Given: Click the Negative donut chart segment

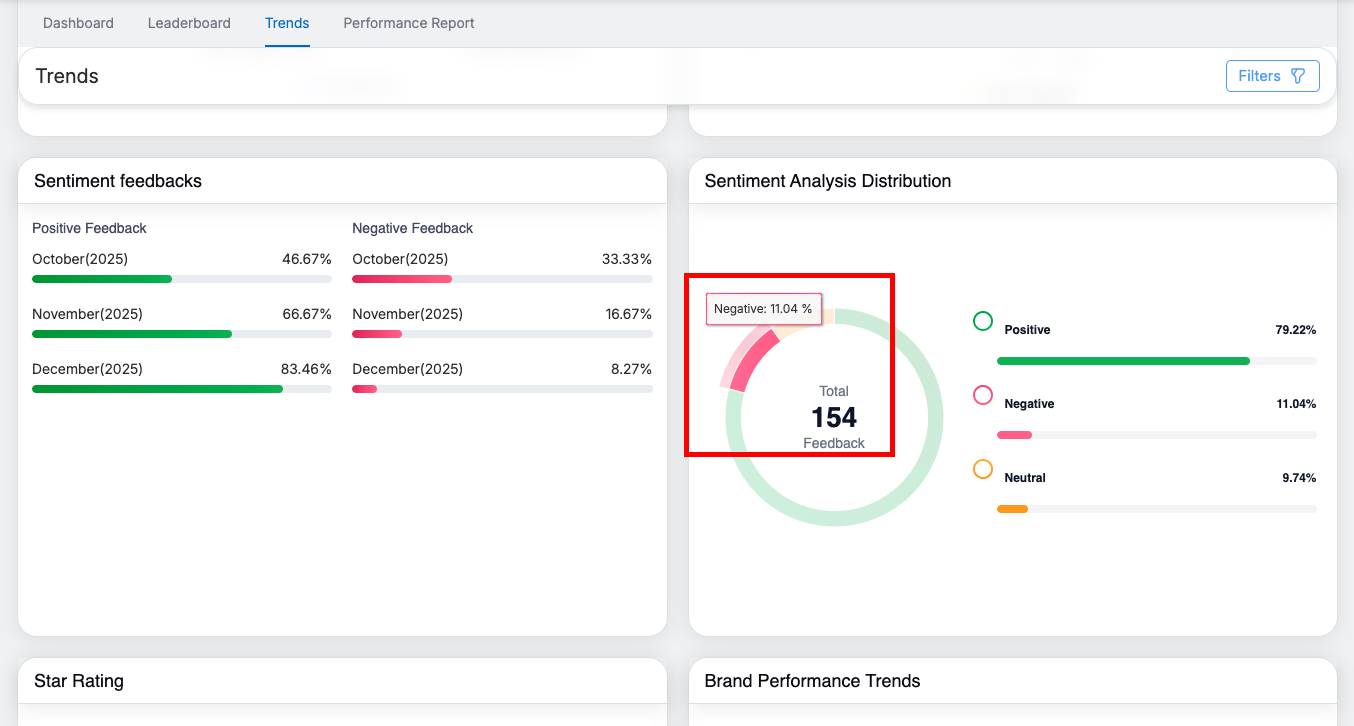Looking at the screenshot, I should point(754,360).
